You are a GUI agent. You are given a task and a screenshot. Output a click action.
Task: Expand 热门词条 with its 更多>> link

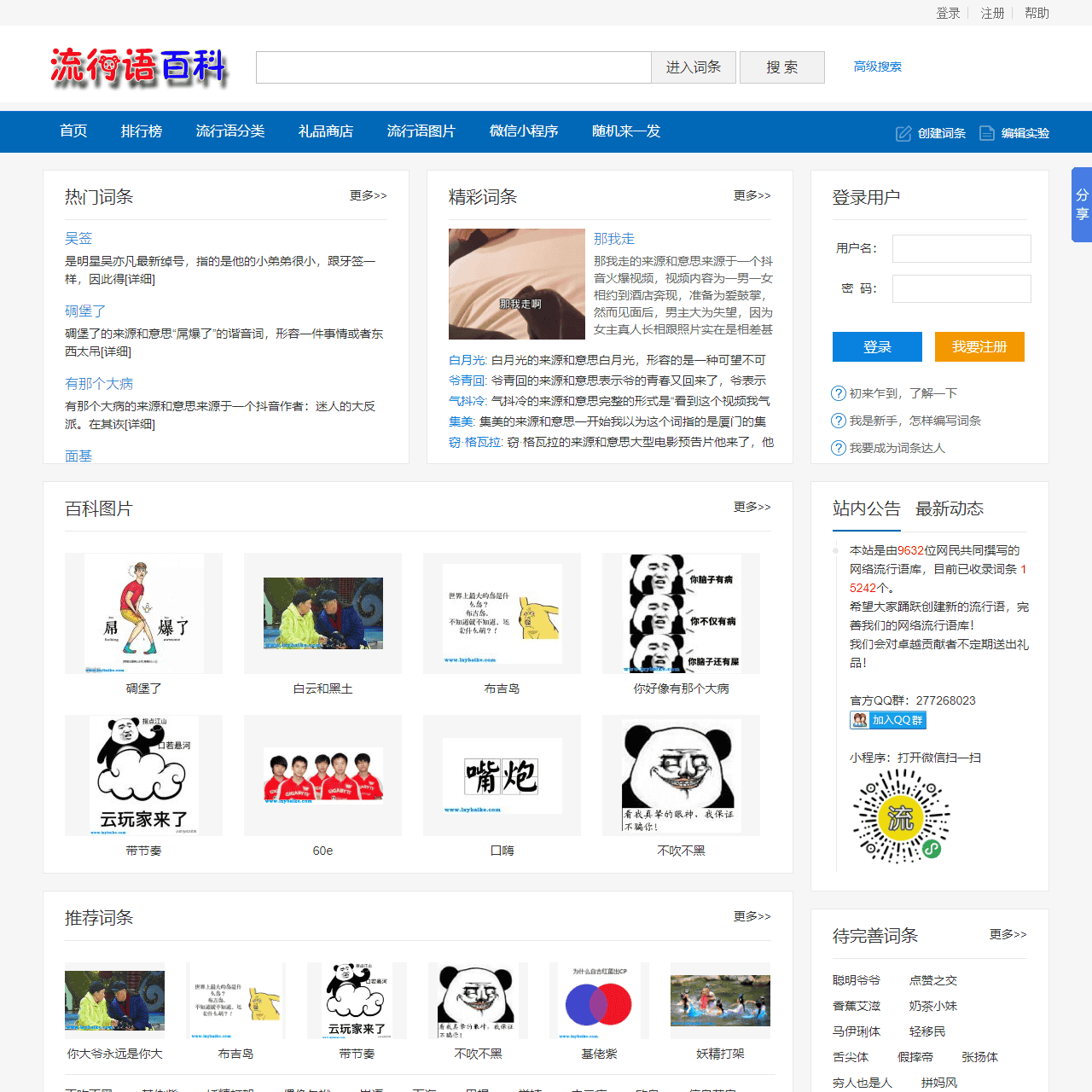pos(367,195)
